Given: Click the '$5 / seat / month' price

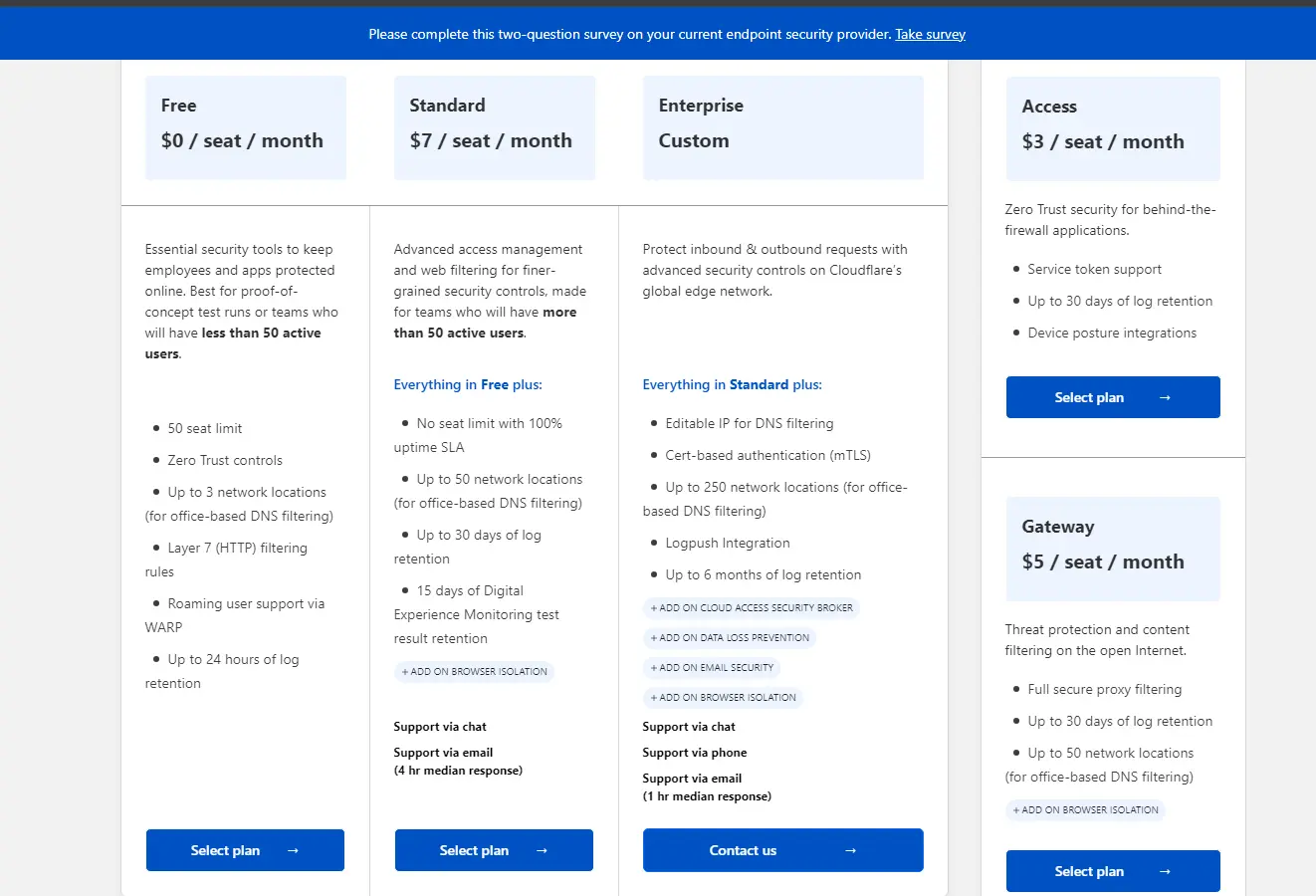Looking at the screenshot, I should [1103, 561].
